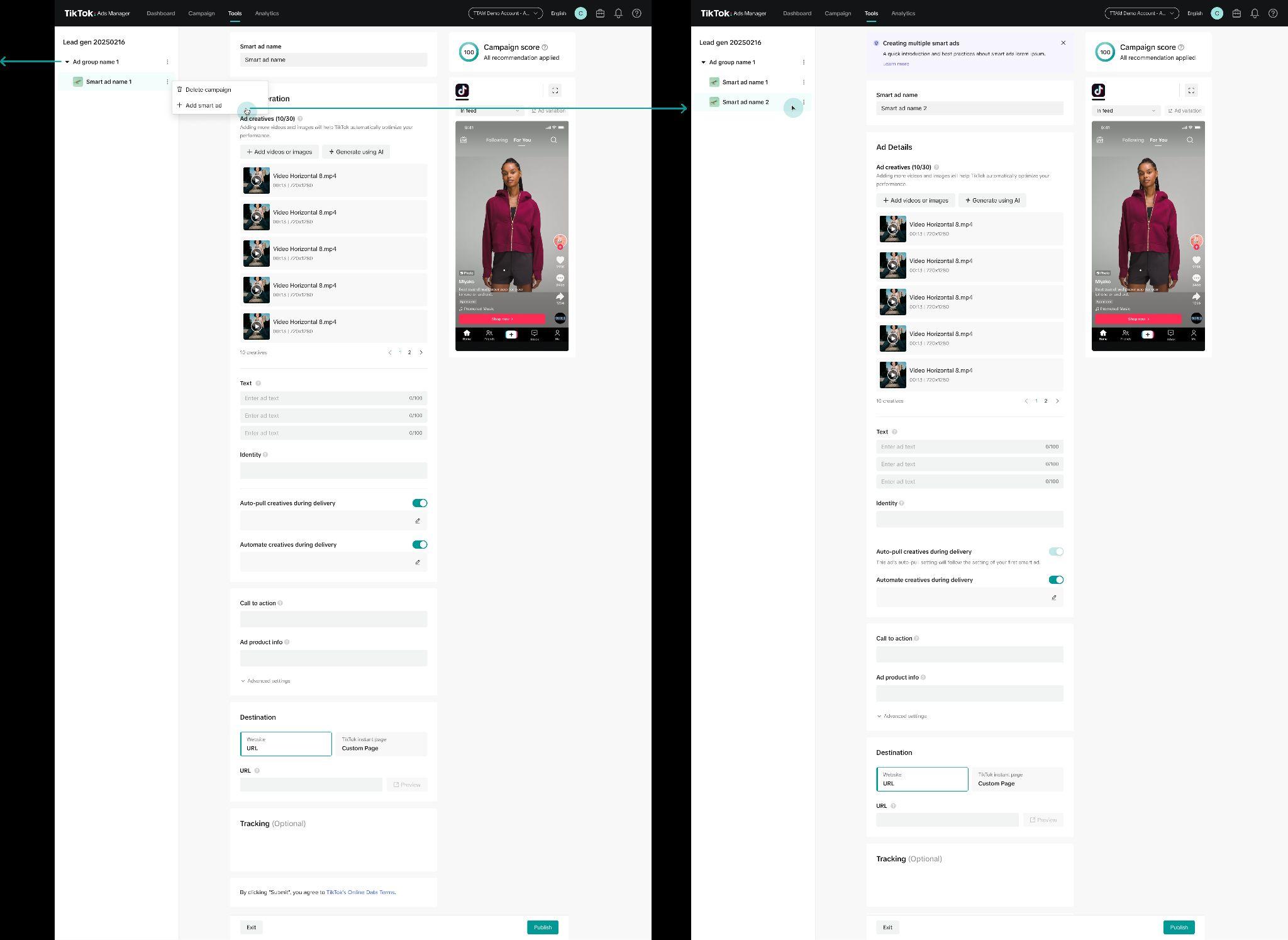
Task: Click pencil icon under Auto-pull creatives, left screen
Action: click(x=418, y=521)
